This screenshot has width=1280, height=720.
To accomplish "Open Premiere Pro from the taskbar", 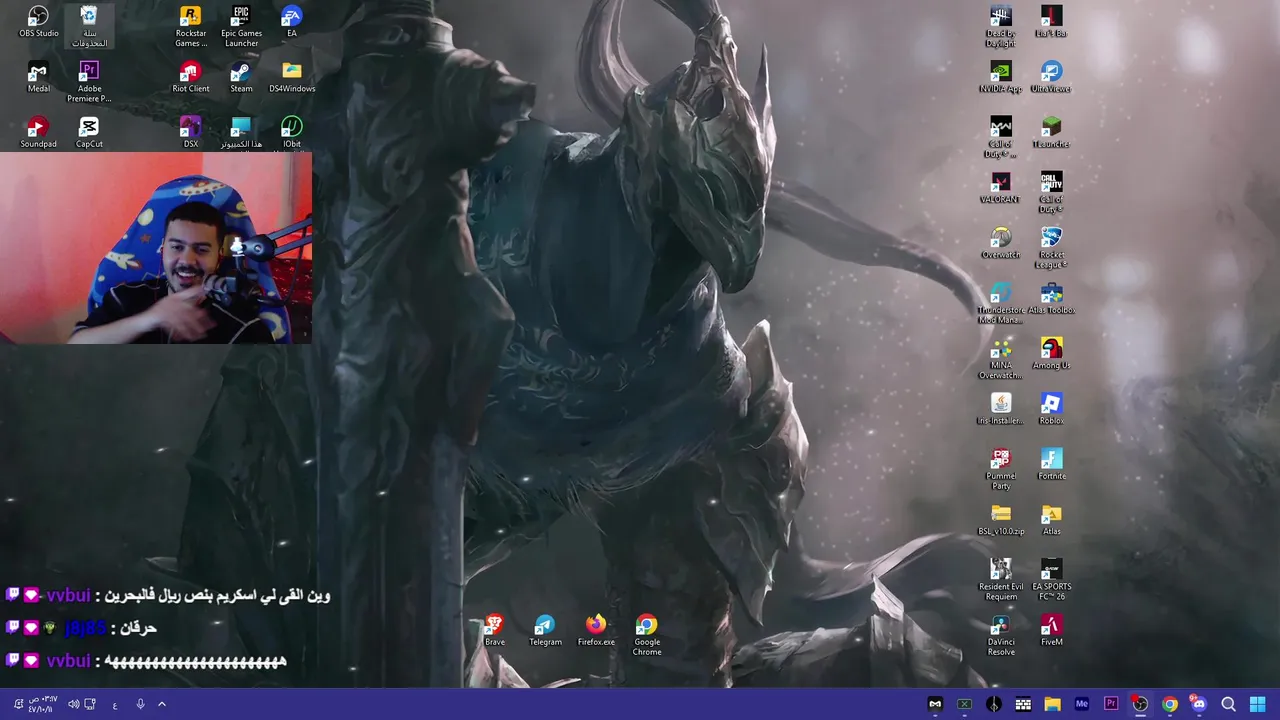I will tap(1110, 704).
